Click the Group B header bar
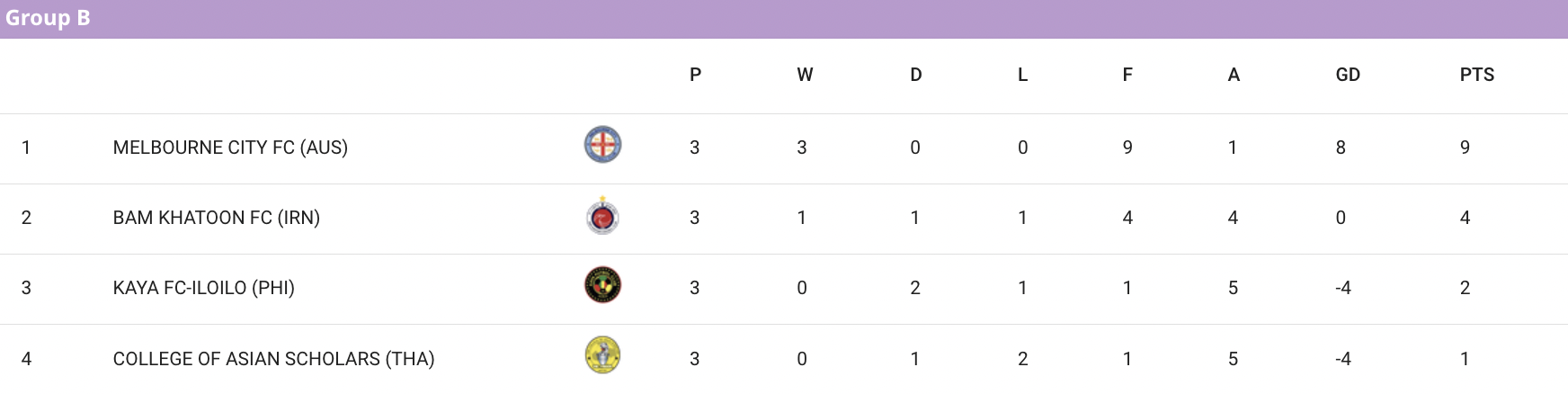The width and height of the screenshot is (1568, 394). point(784,19)
